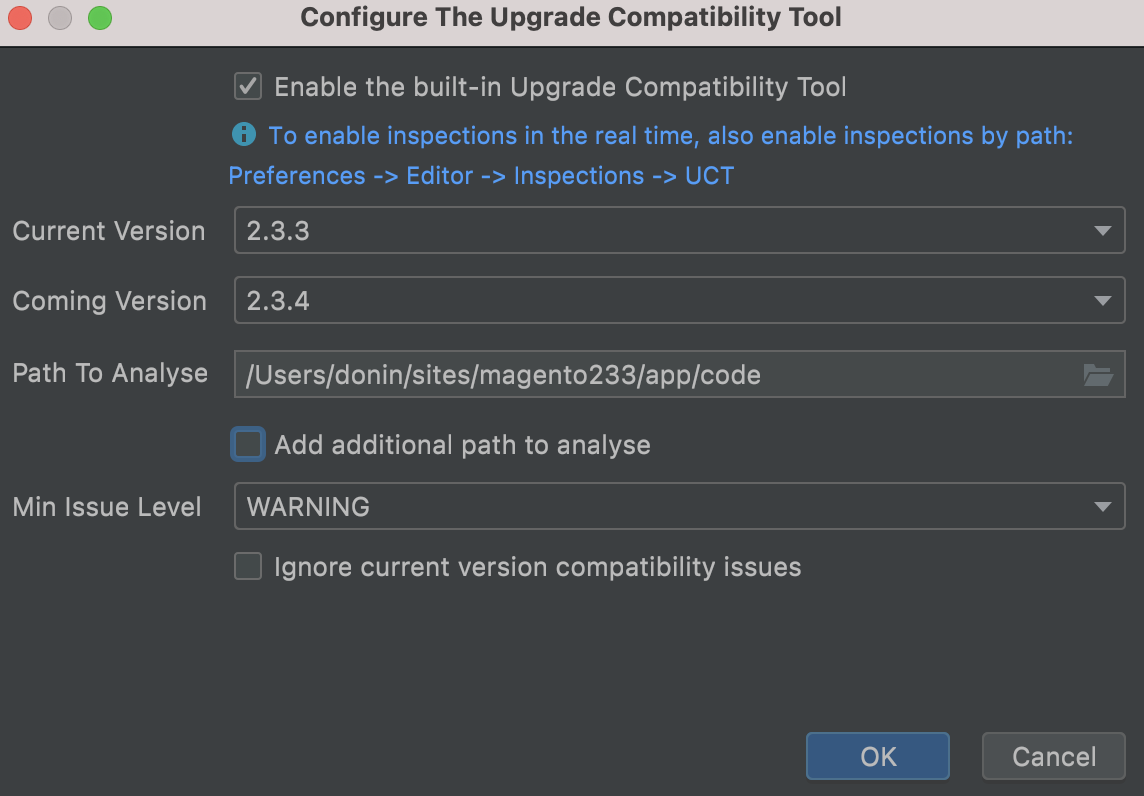The width and height of the screenshot is (1144, 796).
Task: Click the blue info icon
Action: [243, 134]
